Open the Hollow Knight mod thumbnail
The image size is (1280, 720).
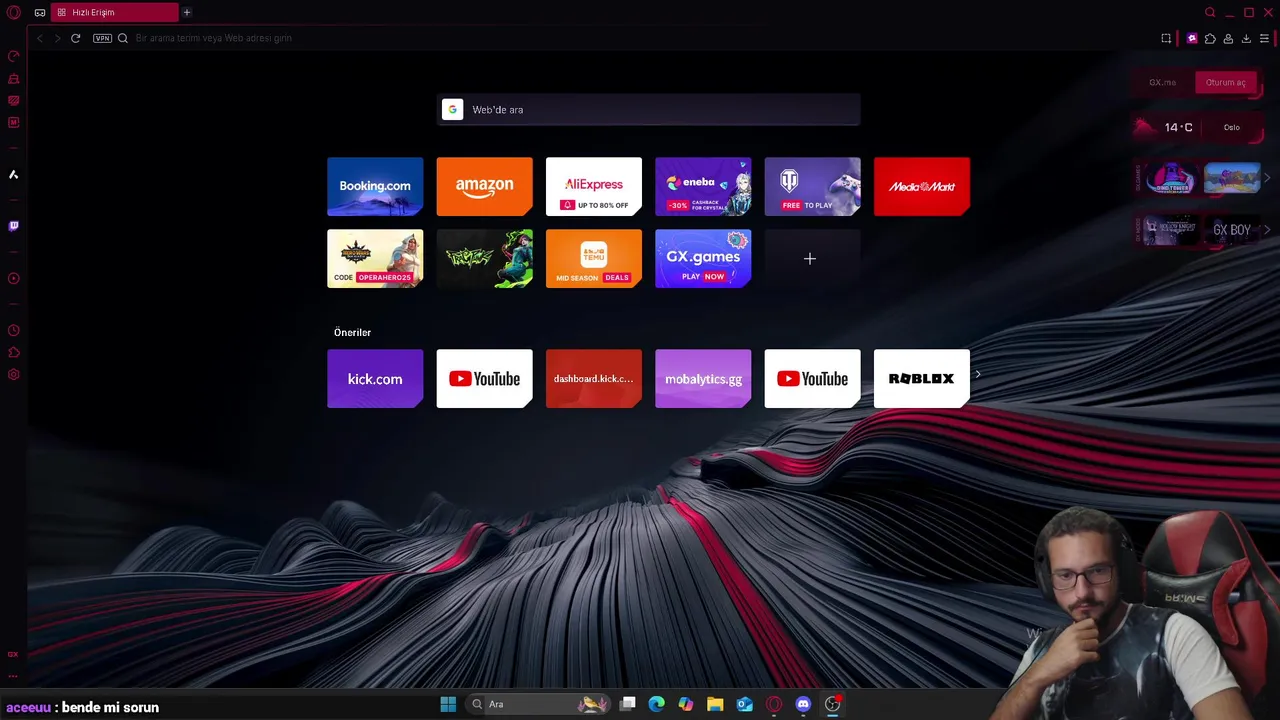(x=1173, y=230)
